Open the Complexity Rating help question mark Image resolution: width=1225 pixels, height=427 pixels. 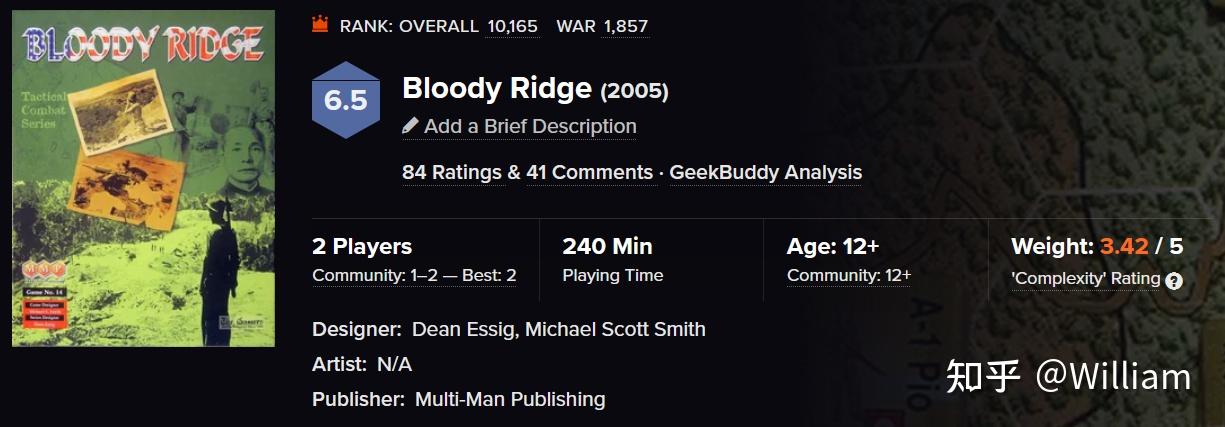1174,280
